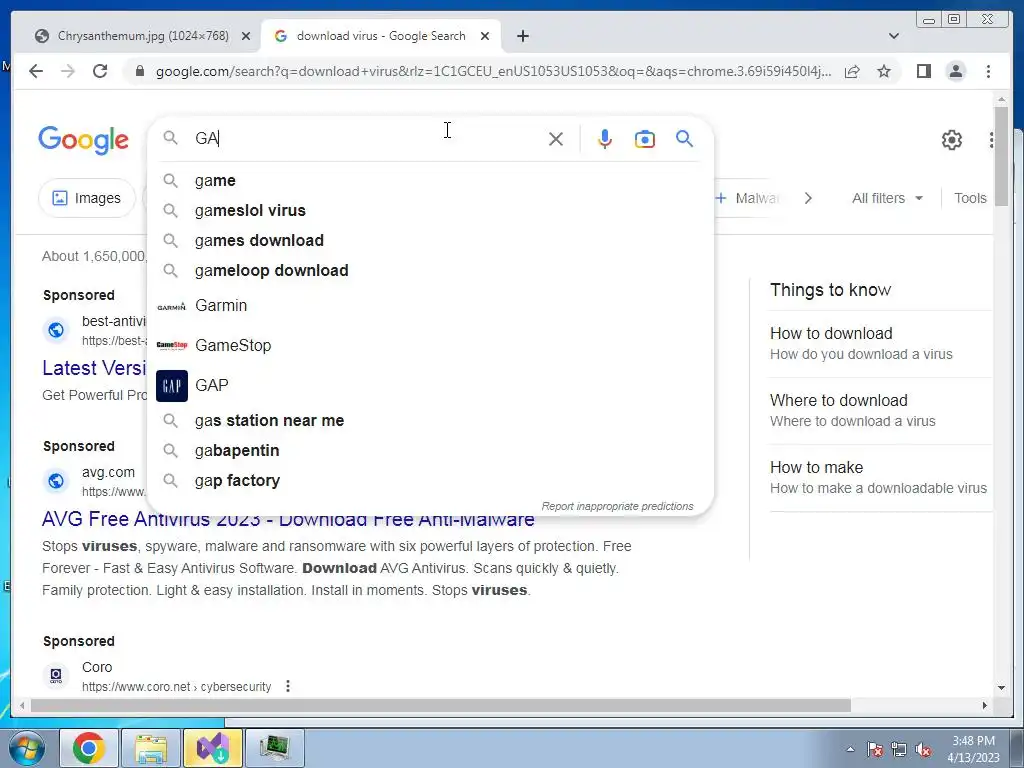Open the AVG Free Antivirus 2023 link

click(x=288, y=519)
